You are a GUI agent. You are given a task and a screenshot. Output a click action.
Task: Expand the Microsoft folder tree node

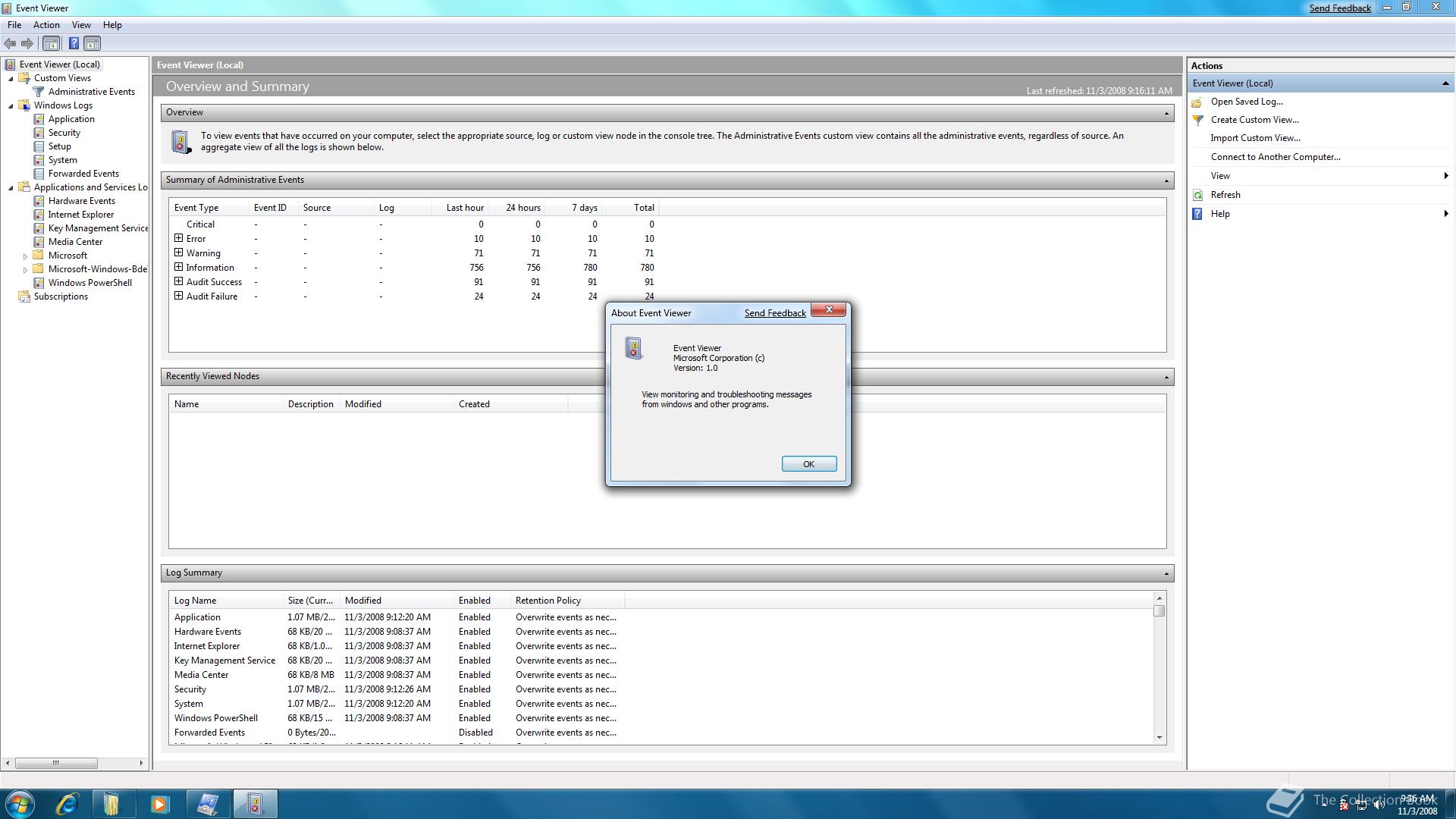(x=25, y=256)
